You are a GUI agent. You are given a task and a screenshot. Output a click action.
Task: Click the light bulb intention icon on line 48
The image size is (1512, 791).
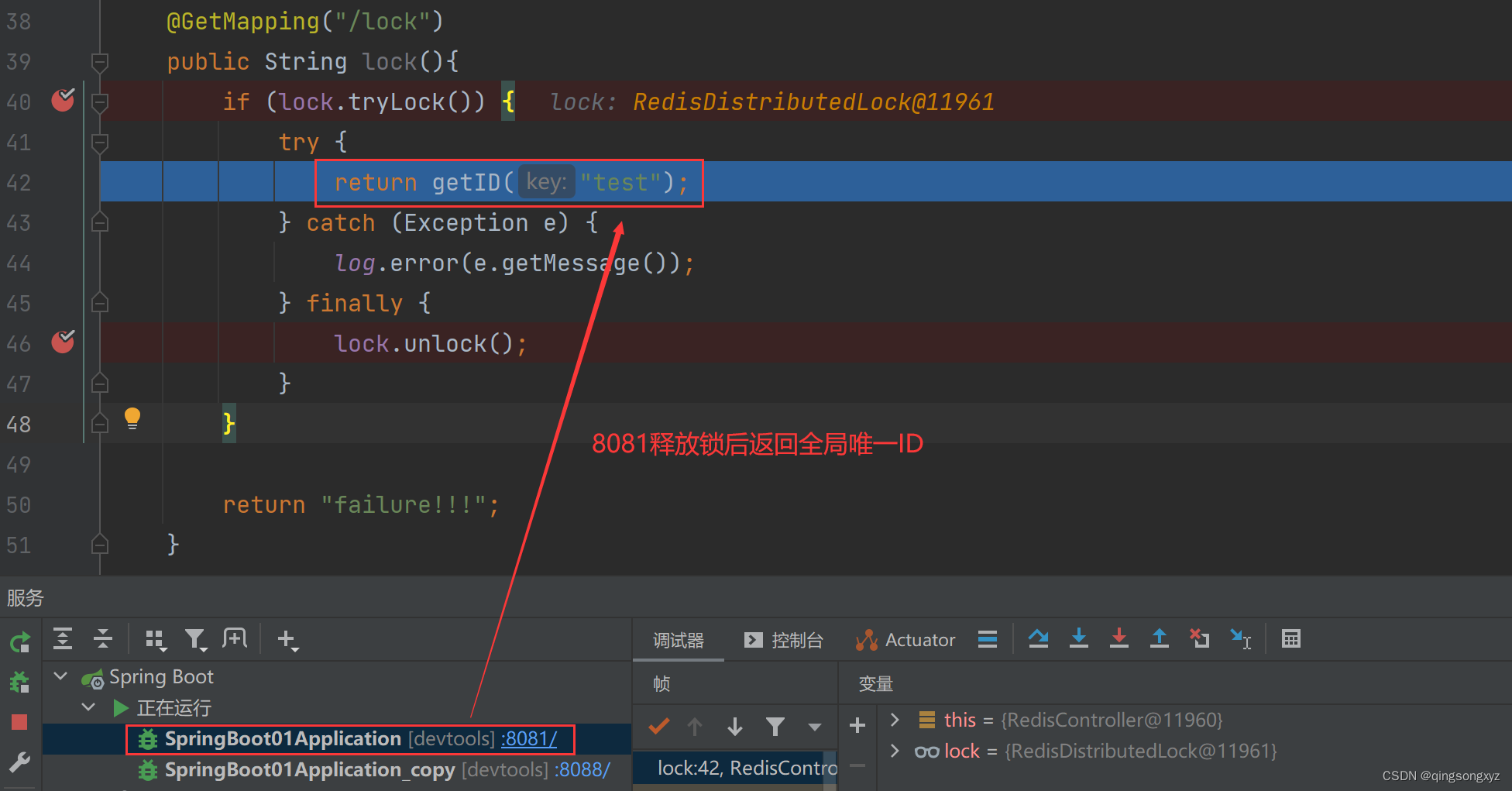coord(132,418)
